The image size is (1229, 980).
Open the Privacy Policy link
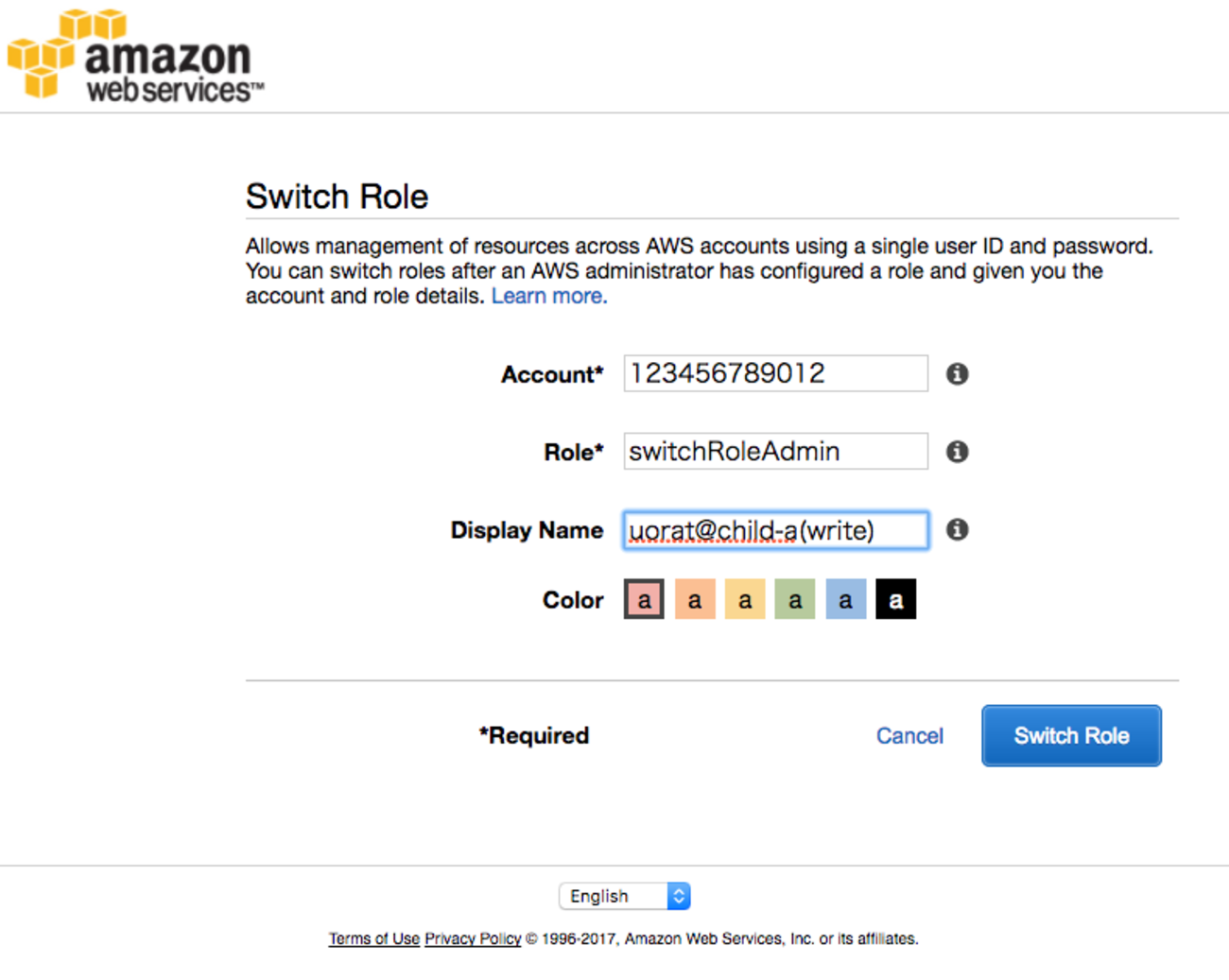click(x=473, y=938)
